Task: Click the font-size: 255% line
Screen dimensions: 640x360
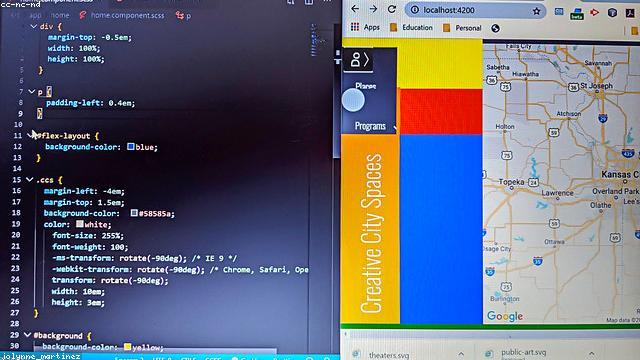Action: (x=88, y=236)
